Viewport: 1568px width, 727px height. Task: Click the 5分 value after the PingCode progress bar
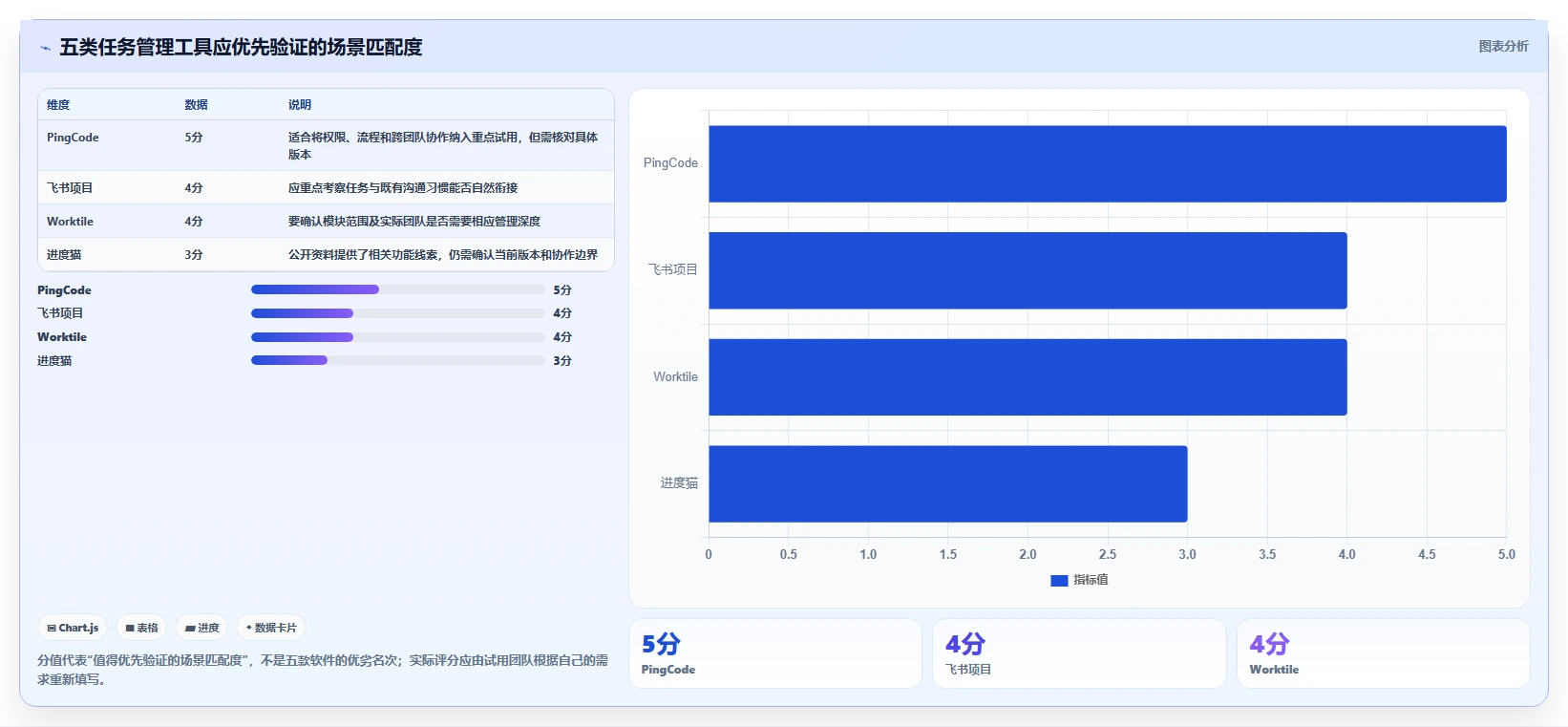pos(562,290)
